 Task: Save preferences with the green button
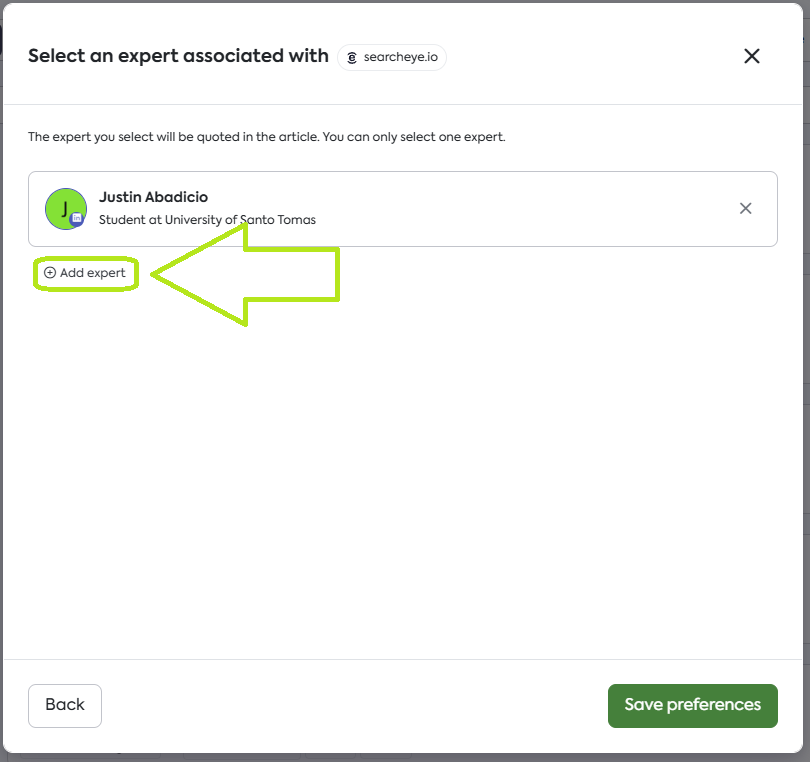pyautogui.click(x=692, y=705)
